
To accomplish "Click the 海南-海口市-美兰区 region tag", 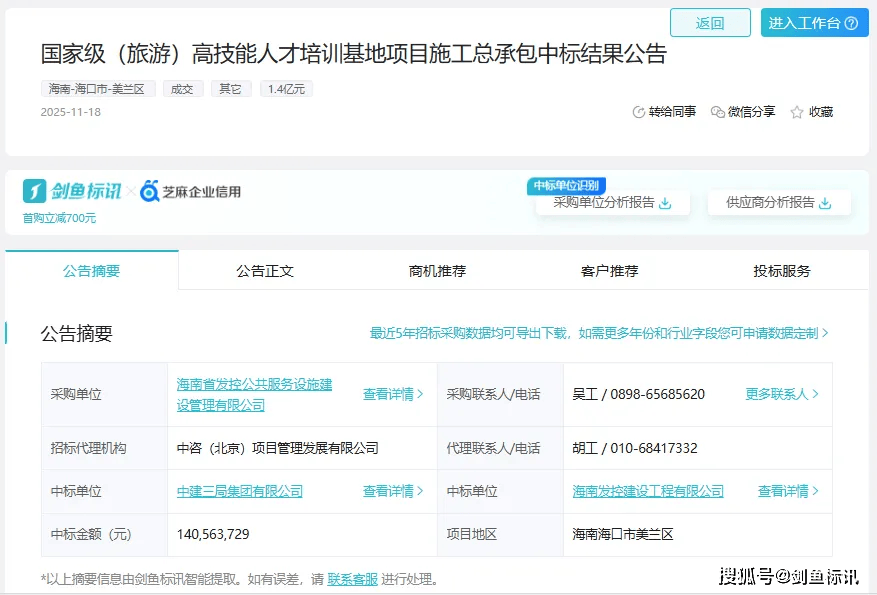I will [x=97, y=89].
